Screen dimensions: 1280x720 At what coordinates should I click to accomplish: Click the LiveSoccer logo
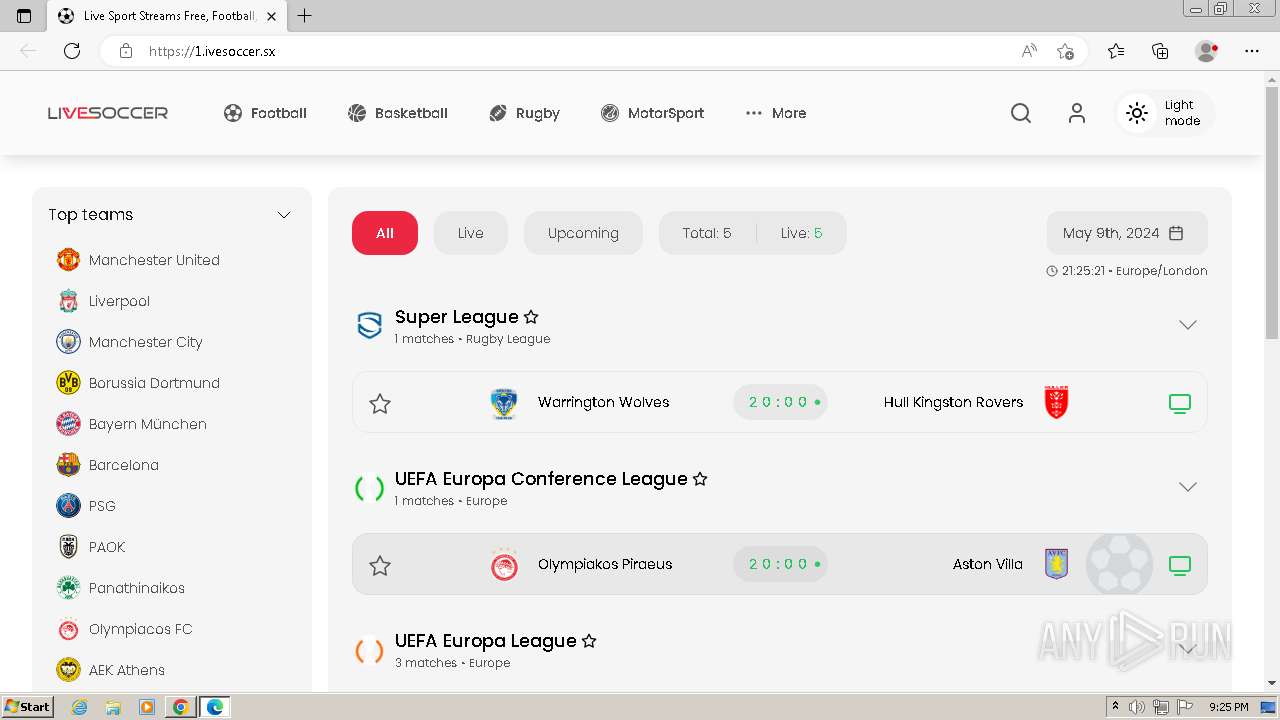click(x=108, y=113)
